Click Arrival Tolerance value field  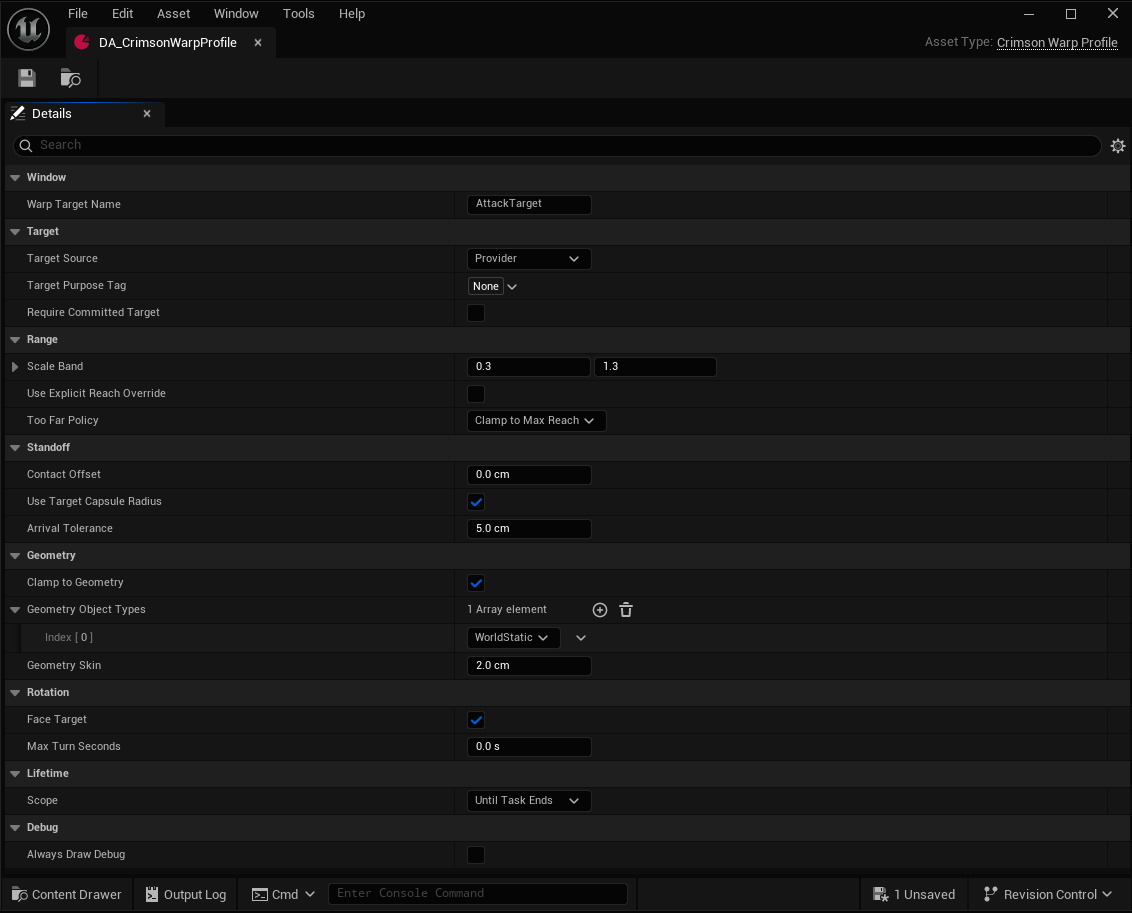click(x=528, y=529)
